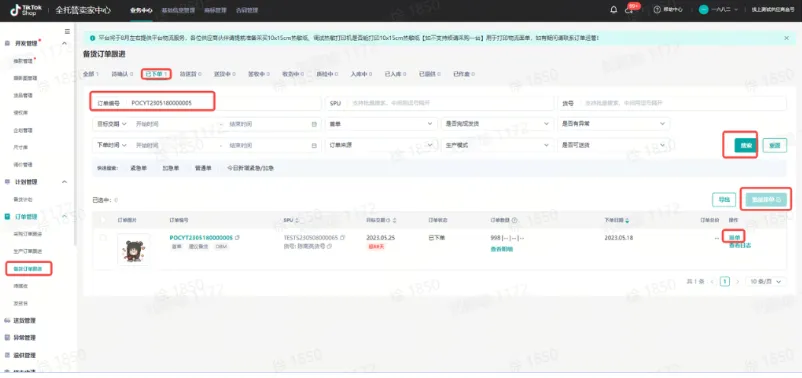The width and height of the screenshot is (802, 378).
Task: Open the 10 条/页 page size dropdown
Action: pos(766,281)
